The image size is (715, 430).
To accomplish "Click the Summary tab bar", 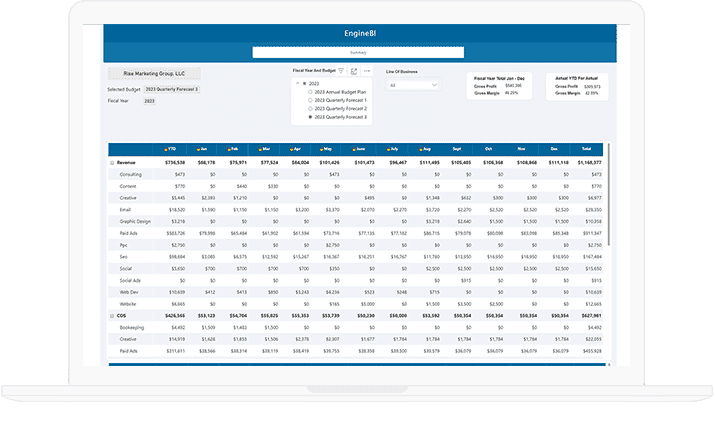I will pyautogui.click(x=357, y=52).
